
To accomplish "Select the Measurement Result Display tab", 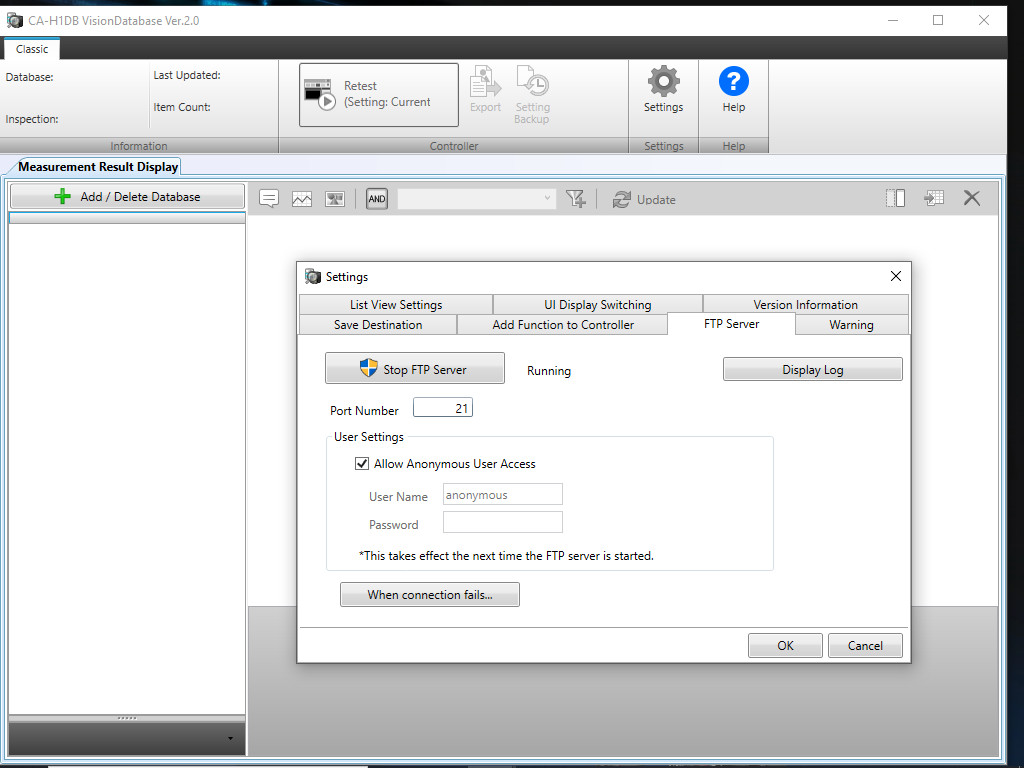I will point(98,167).
